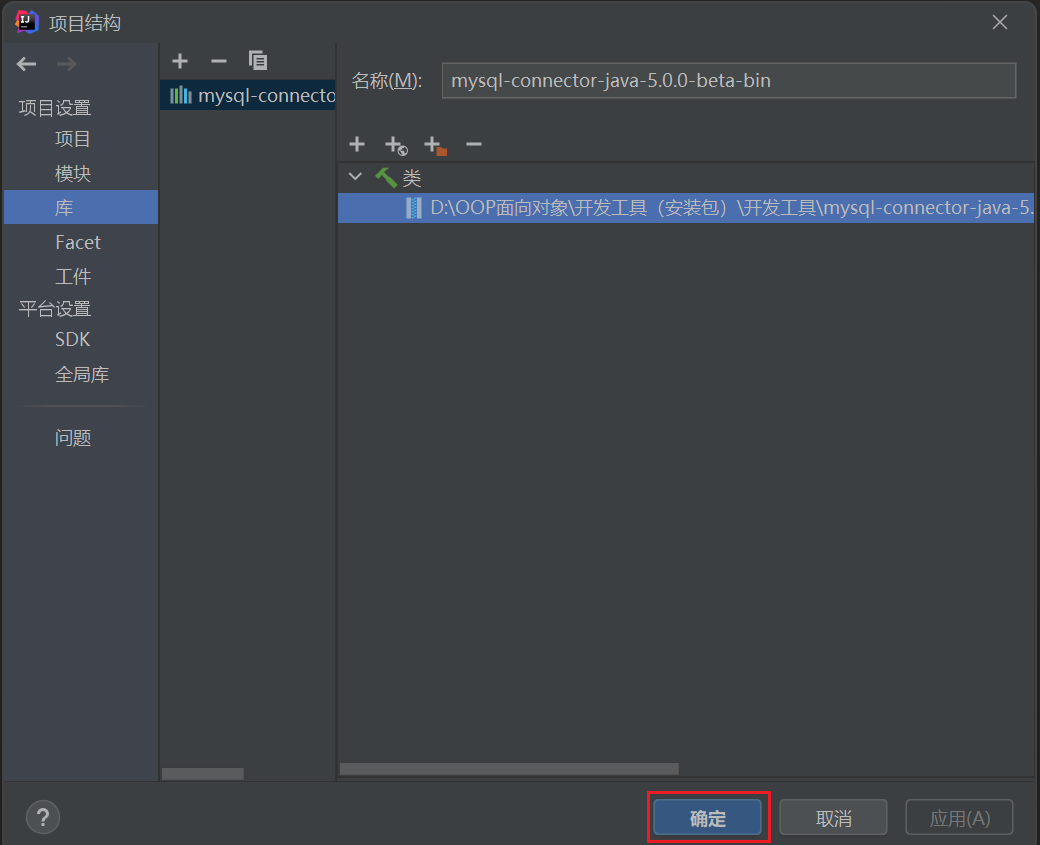Click 平台设置 section heading
The width and height of the screenshot is (1040, 845).
click(54, 308)
